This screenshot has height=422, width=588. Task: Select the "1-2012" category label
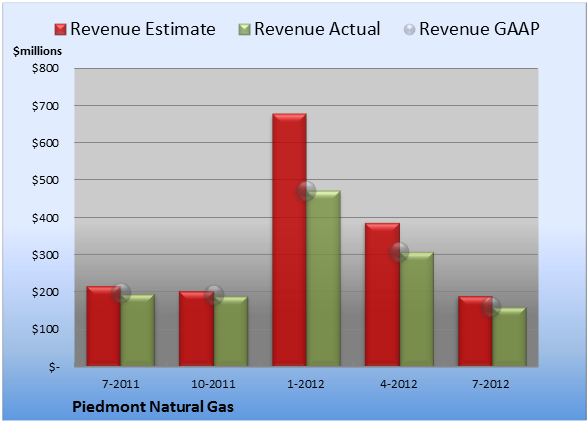click(x=306, y=384)
